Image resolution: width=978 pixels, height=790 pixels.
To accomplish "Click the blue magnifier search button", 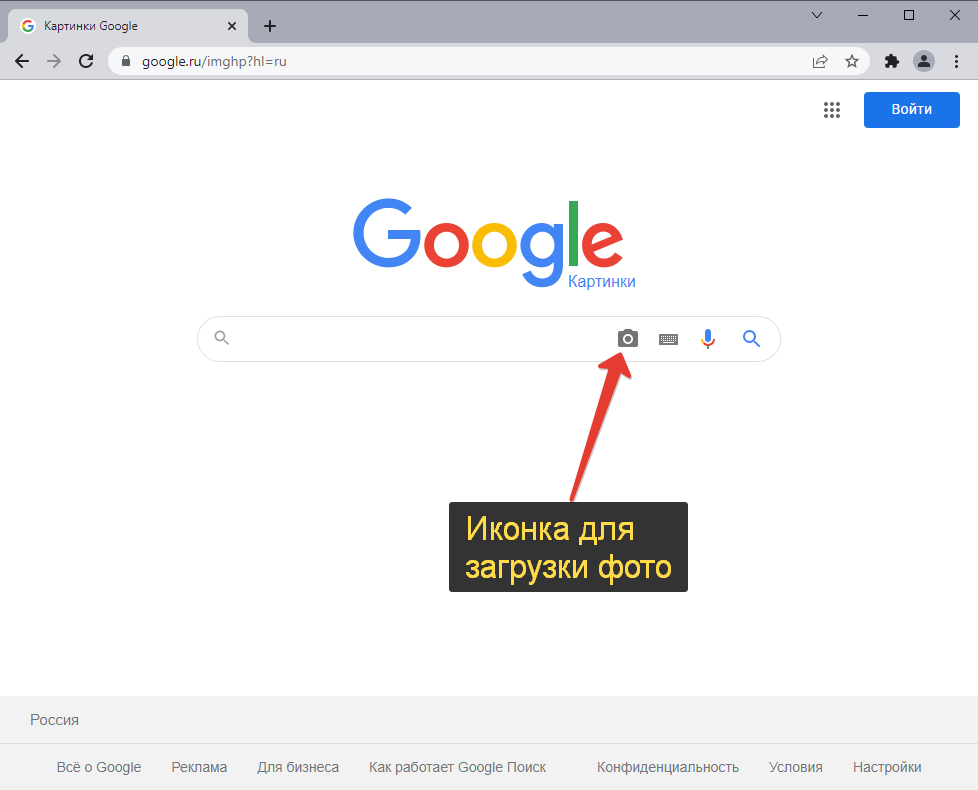I will coord(751,339).
